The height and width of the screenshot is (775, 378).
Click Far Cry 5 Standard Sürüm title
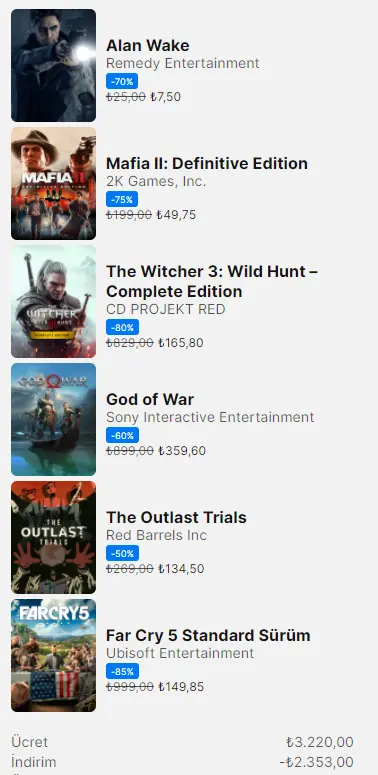tap(209, 635)
